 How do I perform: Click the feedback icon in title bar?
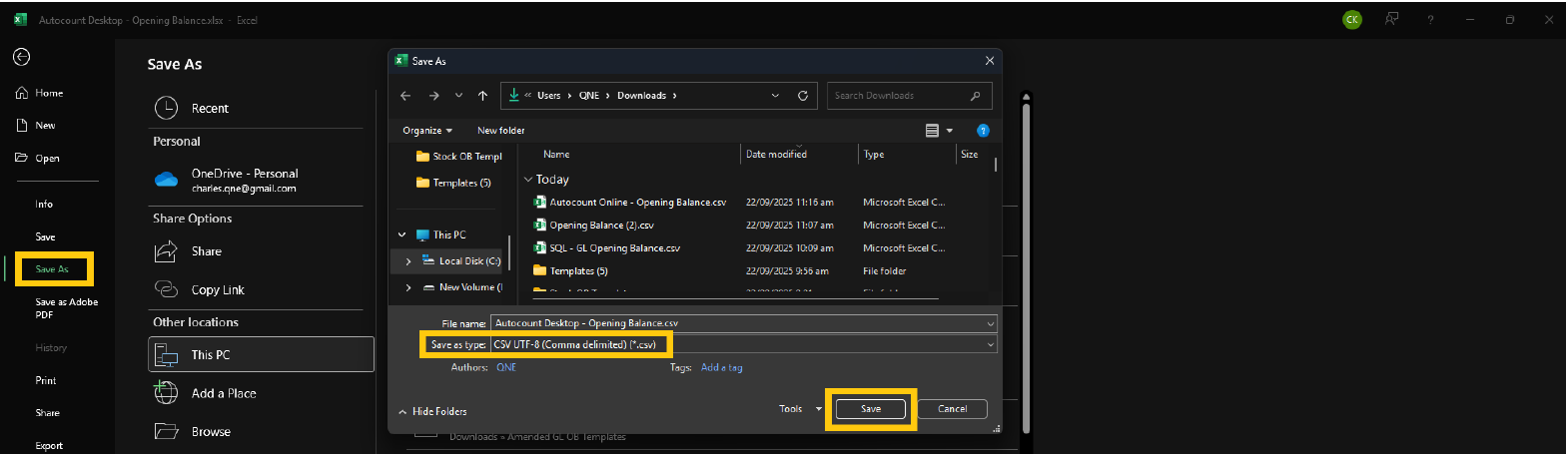coord(1391,19)
